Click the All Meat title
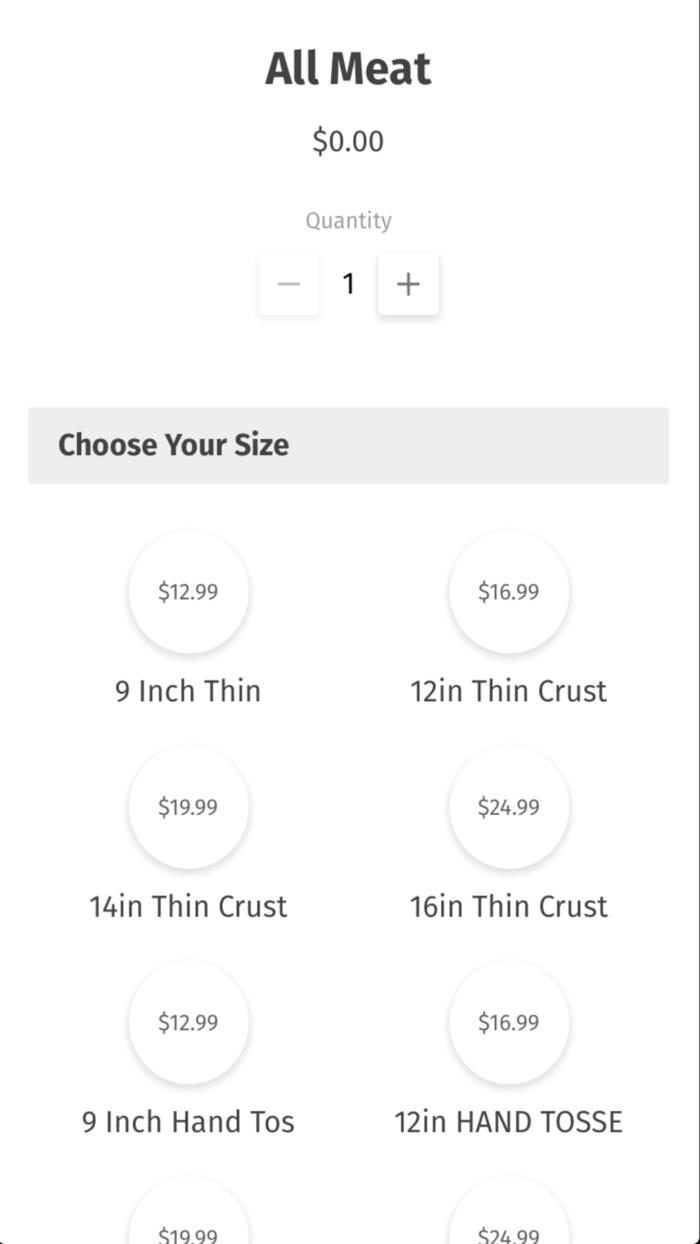 [348, 69]
